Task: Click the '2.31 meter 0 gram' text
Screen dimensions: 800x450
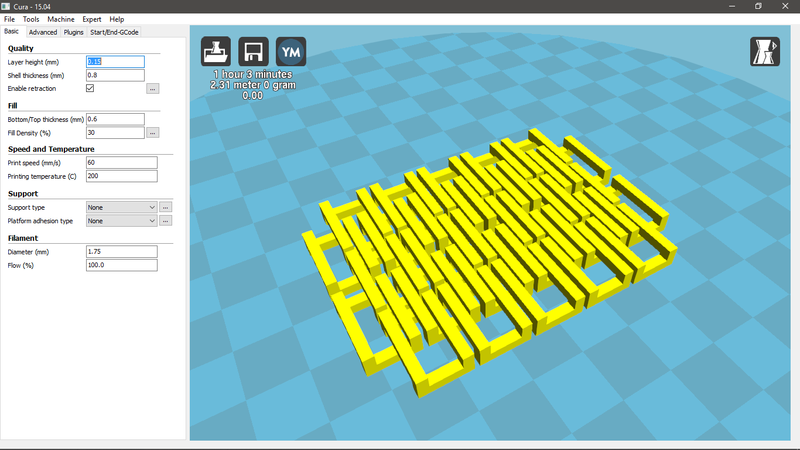Action: click(x=253, y=85)
